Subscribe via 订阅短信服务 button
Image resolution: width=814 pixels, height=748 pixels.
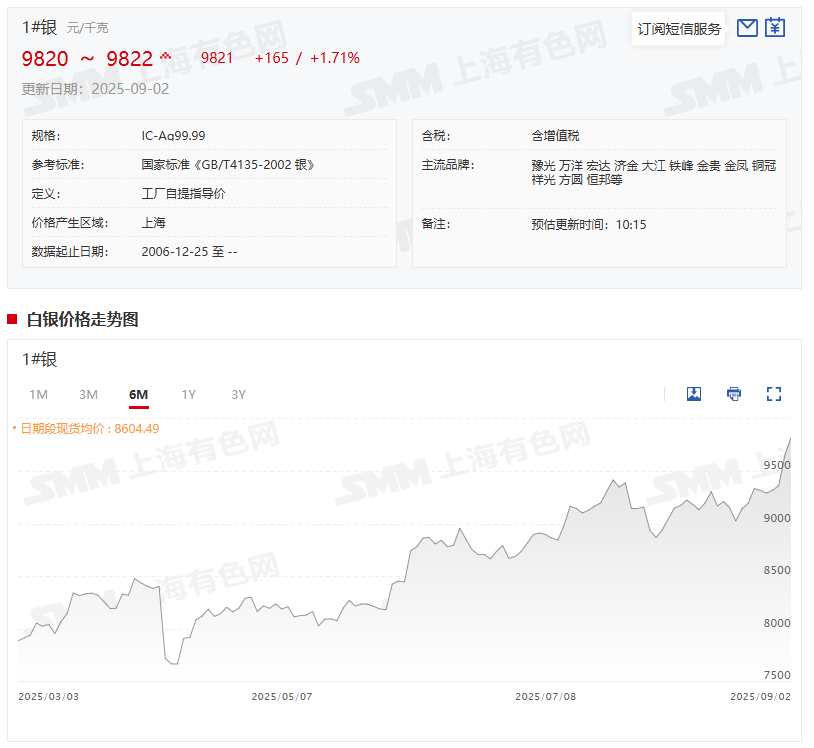679,29
